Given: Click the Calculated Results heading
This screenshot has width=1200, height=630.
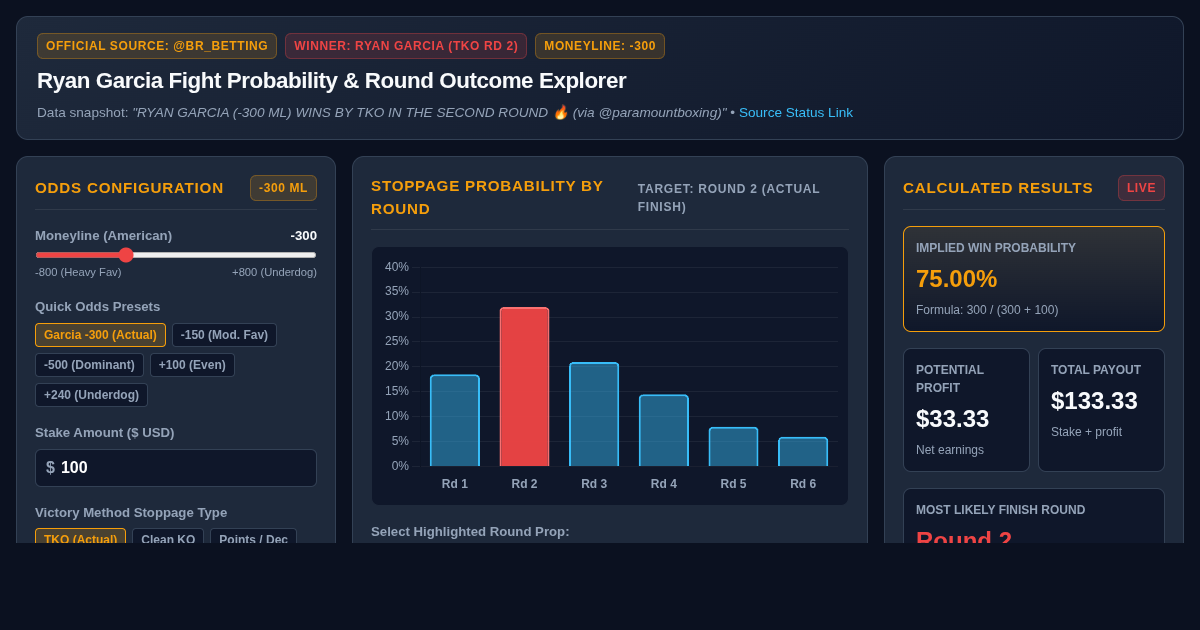Looking at the screenshot, I should (x=998, y=188).
